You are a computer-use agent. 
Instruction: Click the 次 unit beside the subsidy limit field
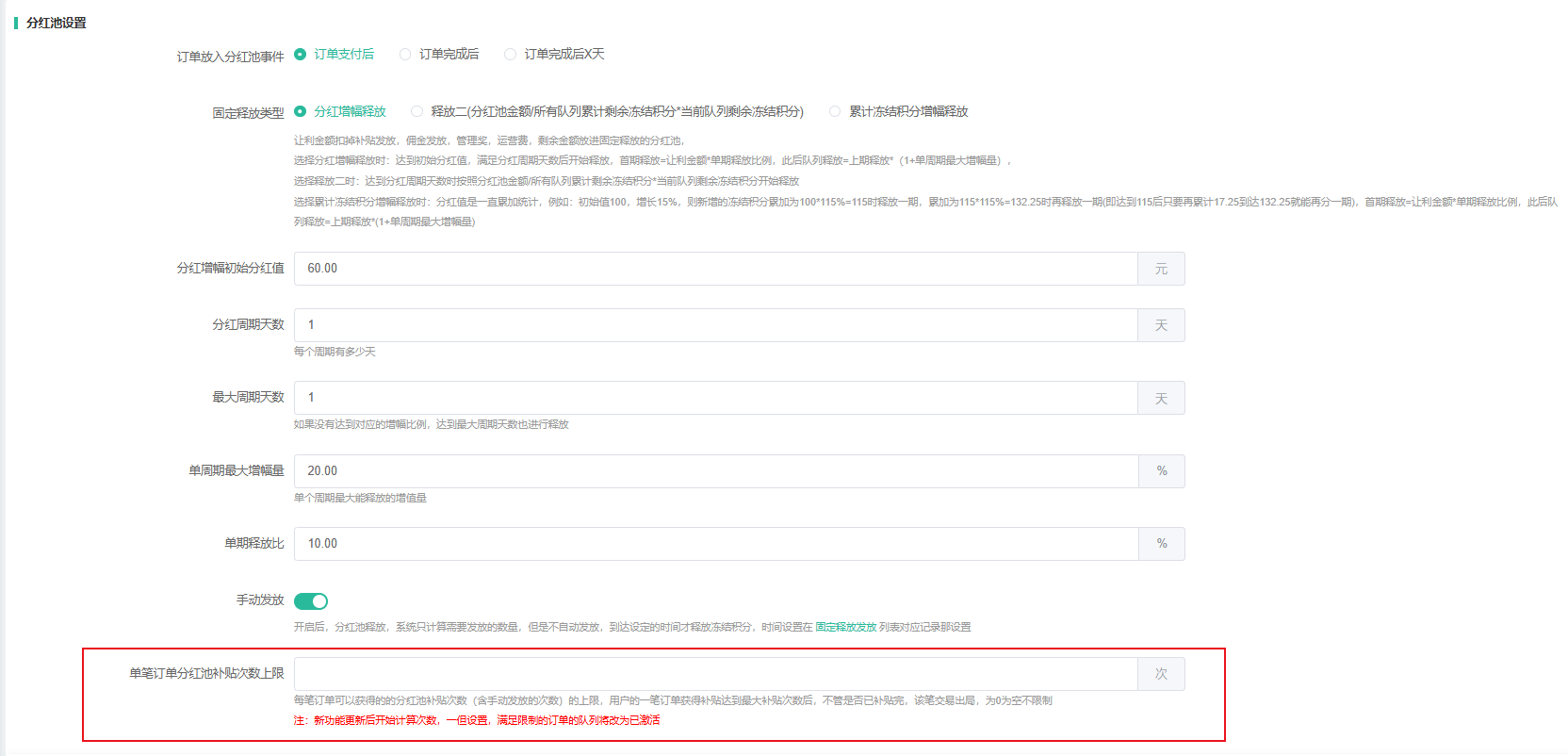(x=1162, y=674)
